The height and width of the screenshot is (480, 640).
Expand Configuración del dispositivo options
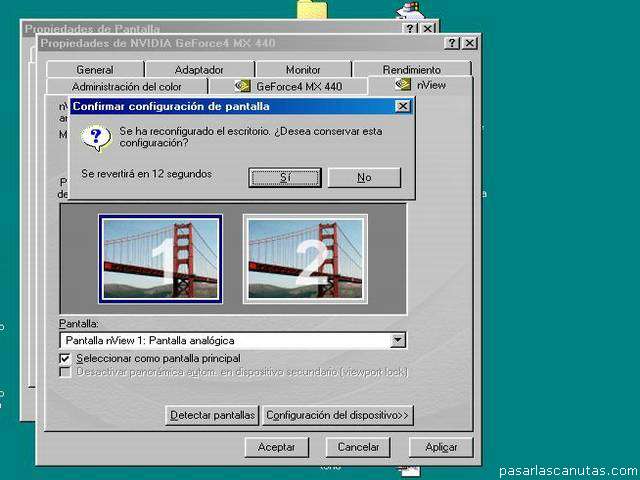click(337, 415)
